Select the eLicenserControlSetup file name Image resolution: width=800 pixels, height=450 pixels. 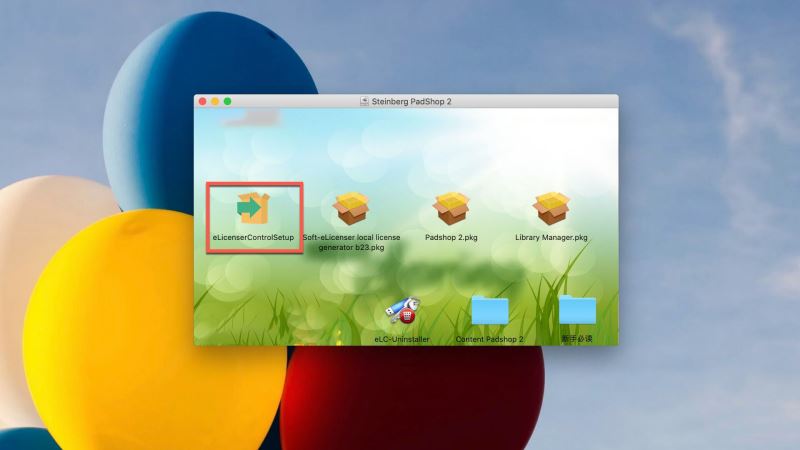(253, 237)
